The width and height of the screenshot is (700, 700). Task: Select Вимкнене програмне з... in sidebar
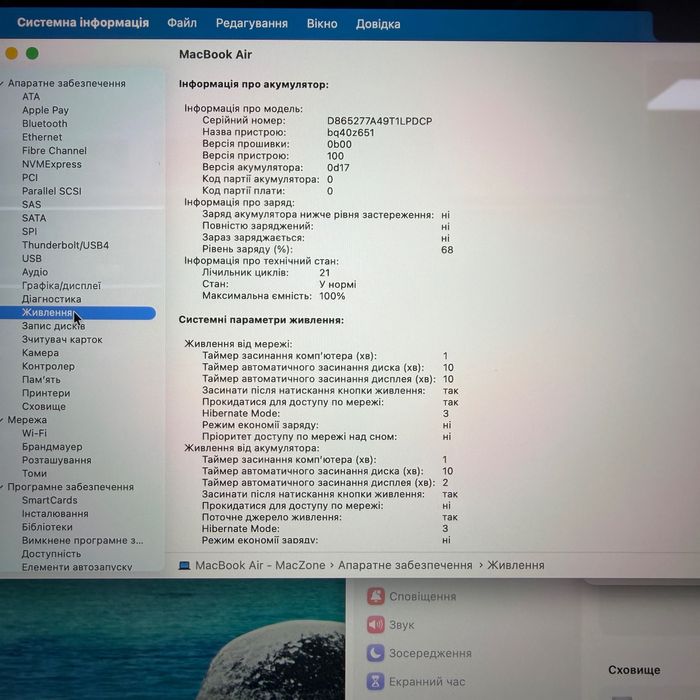pos(83,541)
